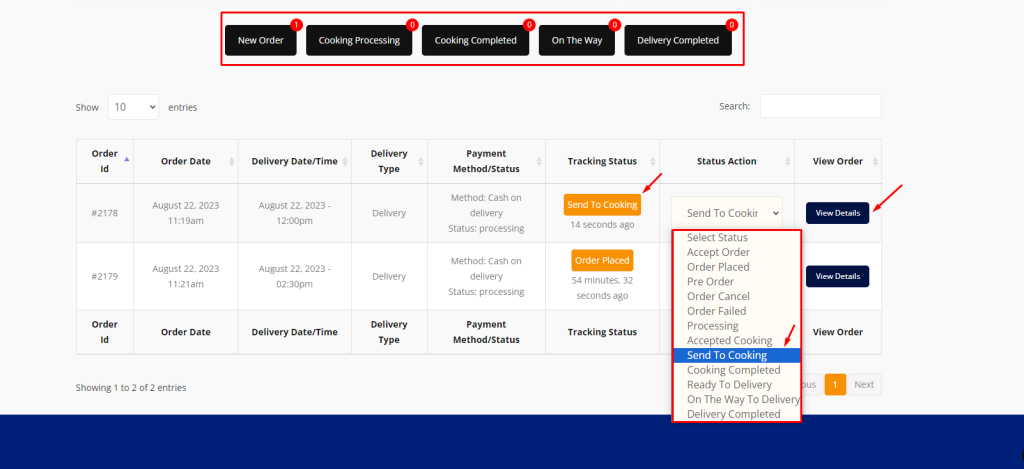Sort by Tracking Status column header
The width and height of the screenshot is (1024, 469).
[x=602, y=161]
